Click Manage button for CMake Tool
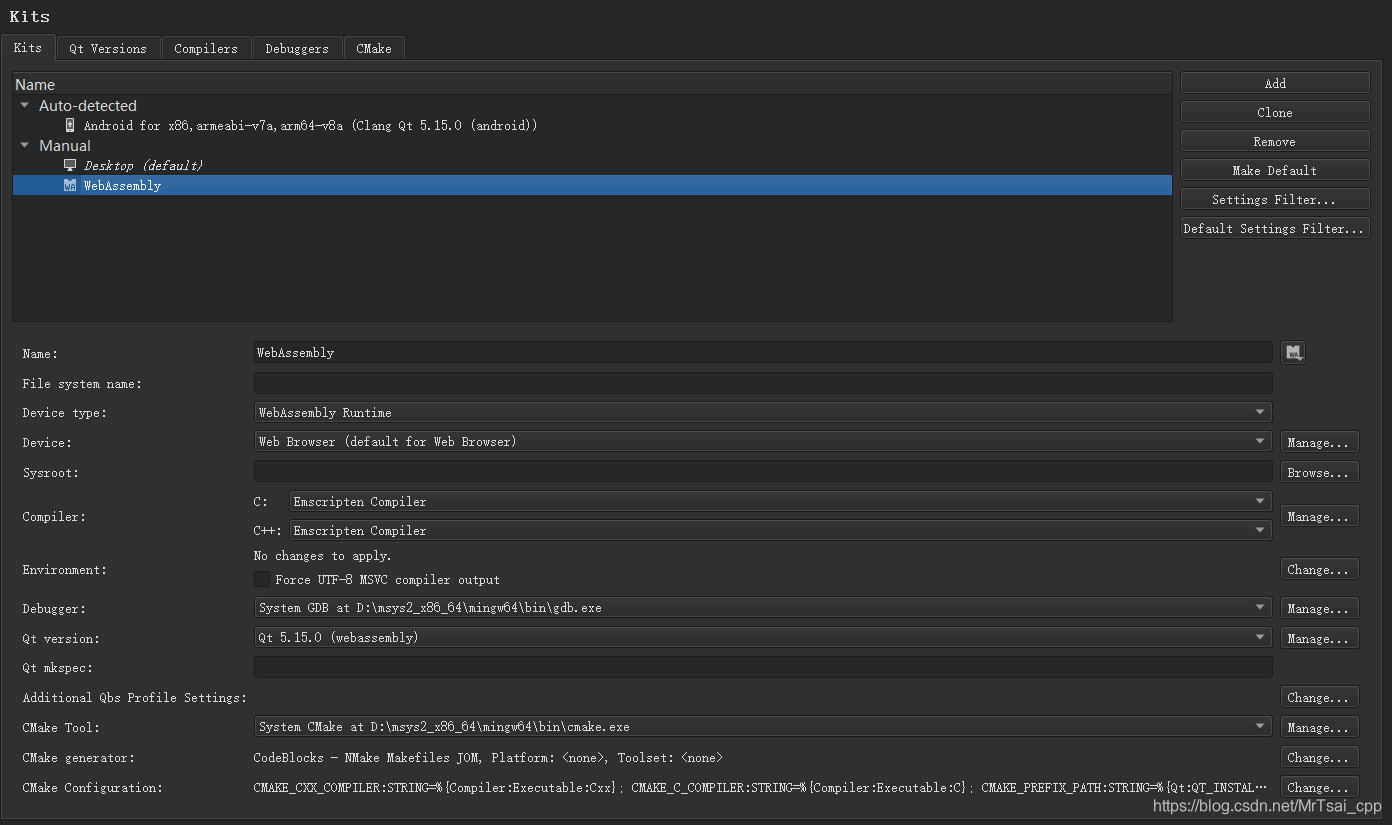 1320,727
